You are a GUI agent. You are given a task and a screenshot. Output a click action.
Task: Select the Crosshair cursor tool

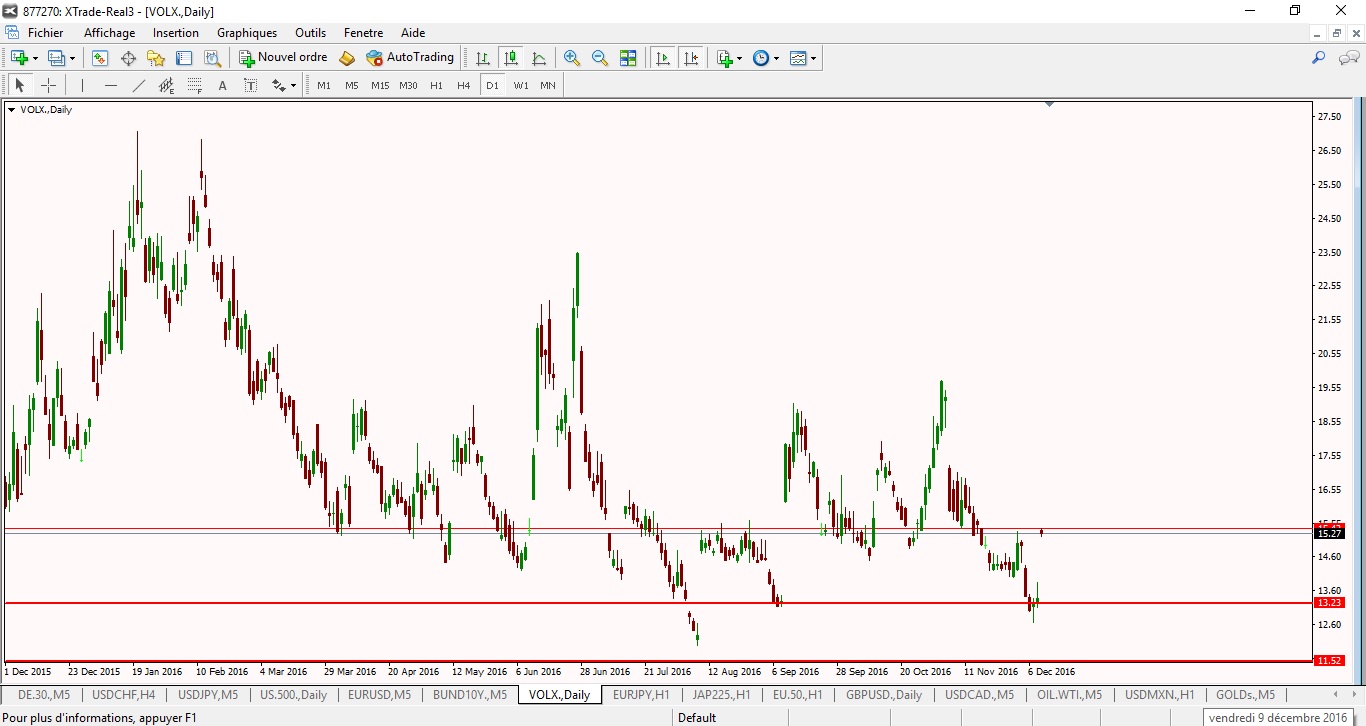coord(48,86)
